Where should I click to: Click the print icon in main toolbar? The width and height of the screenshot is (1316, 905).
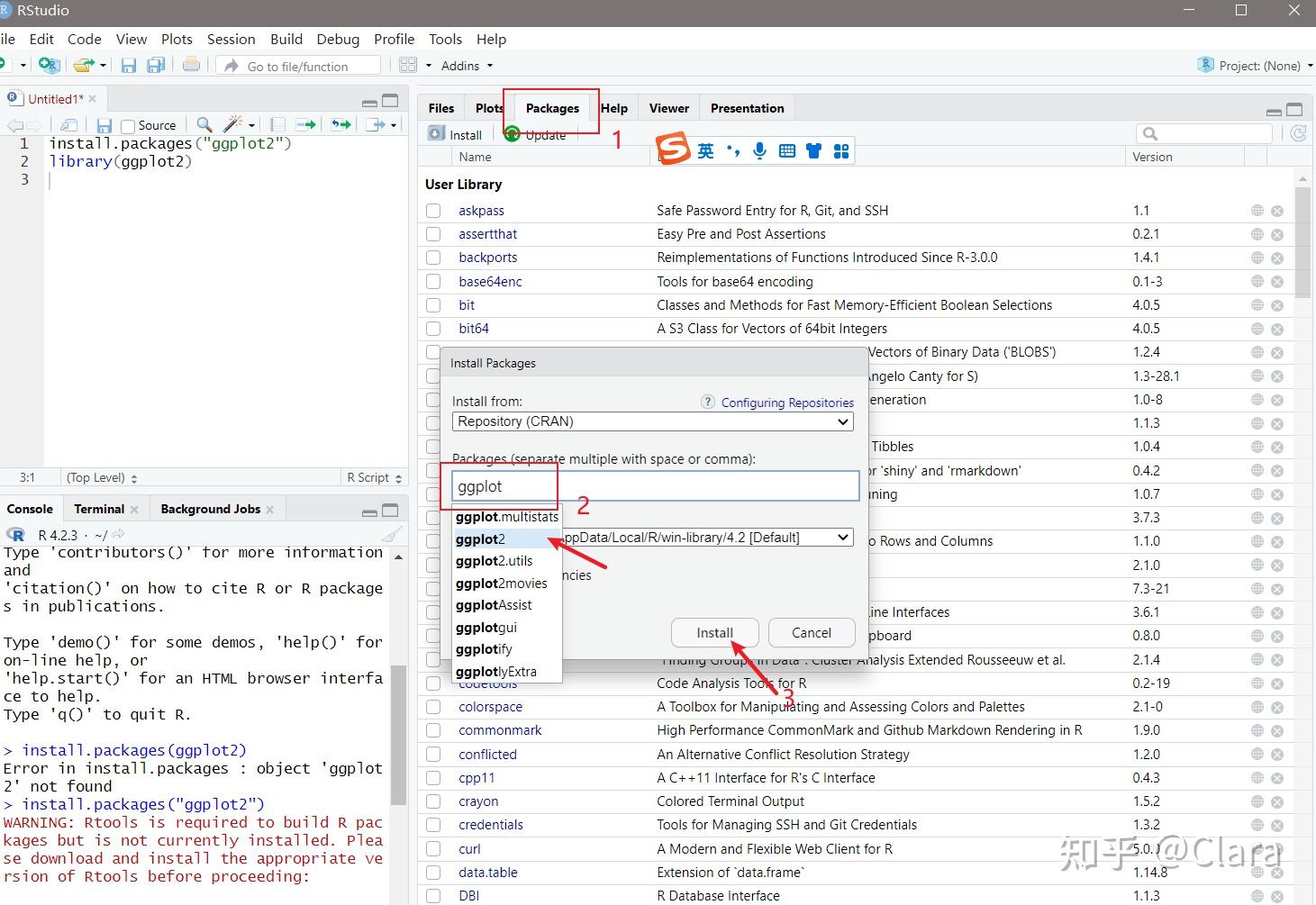click(x=191, y=65)
